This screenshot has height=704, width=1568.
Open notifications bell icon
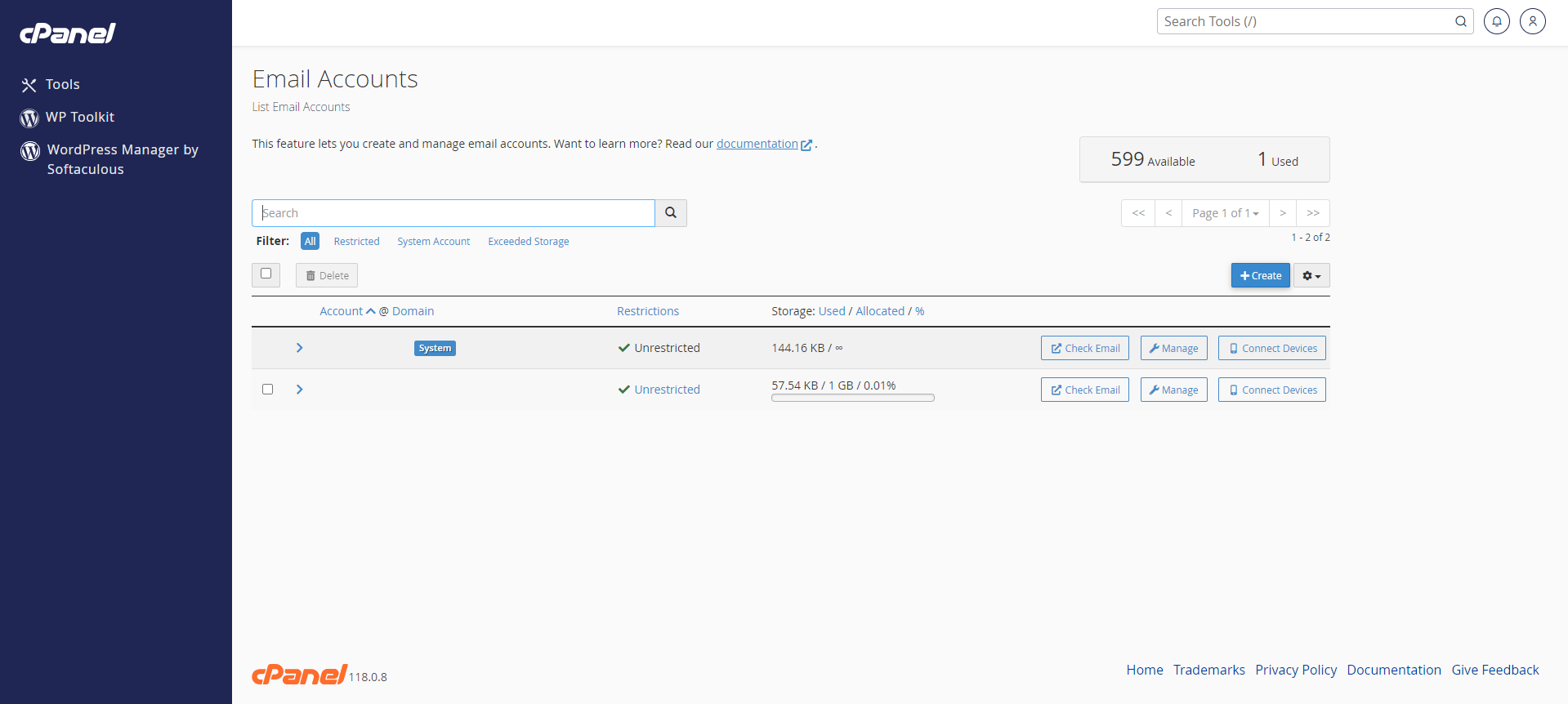coord(1497,21)
